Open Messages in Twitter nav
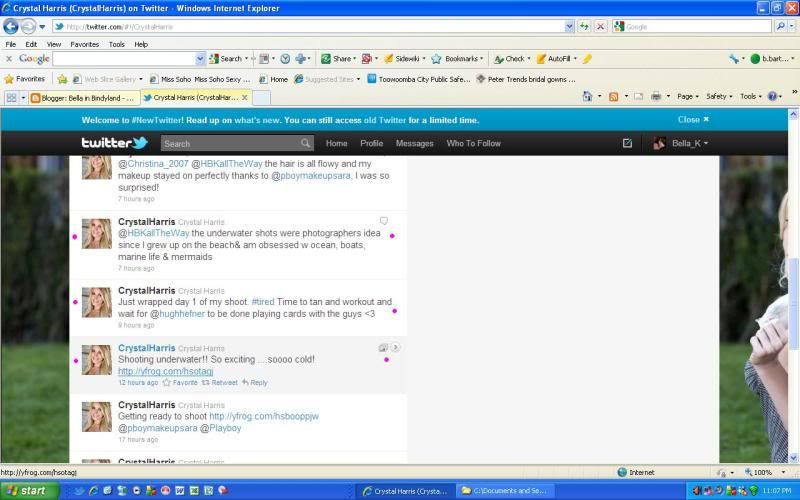Screen dimensions: 800x500 coord(414,143)
